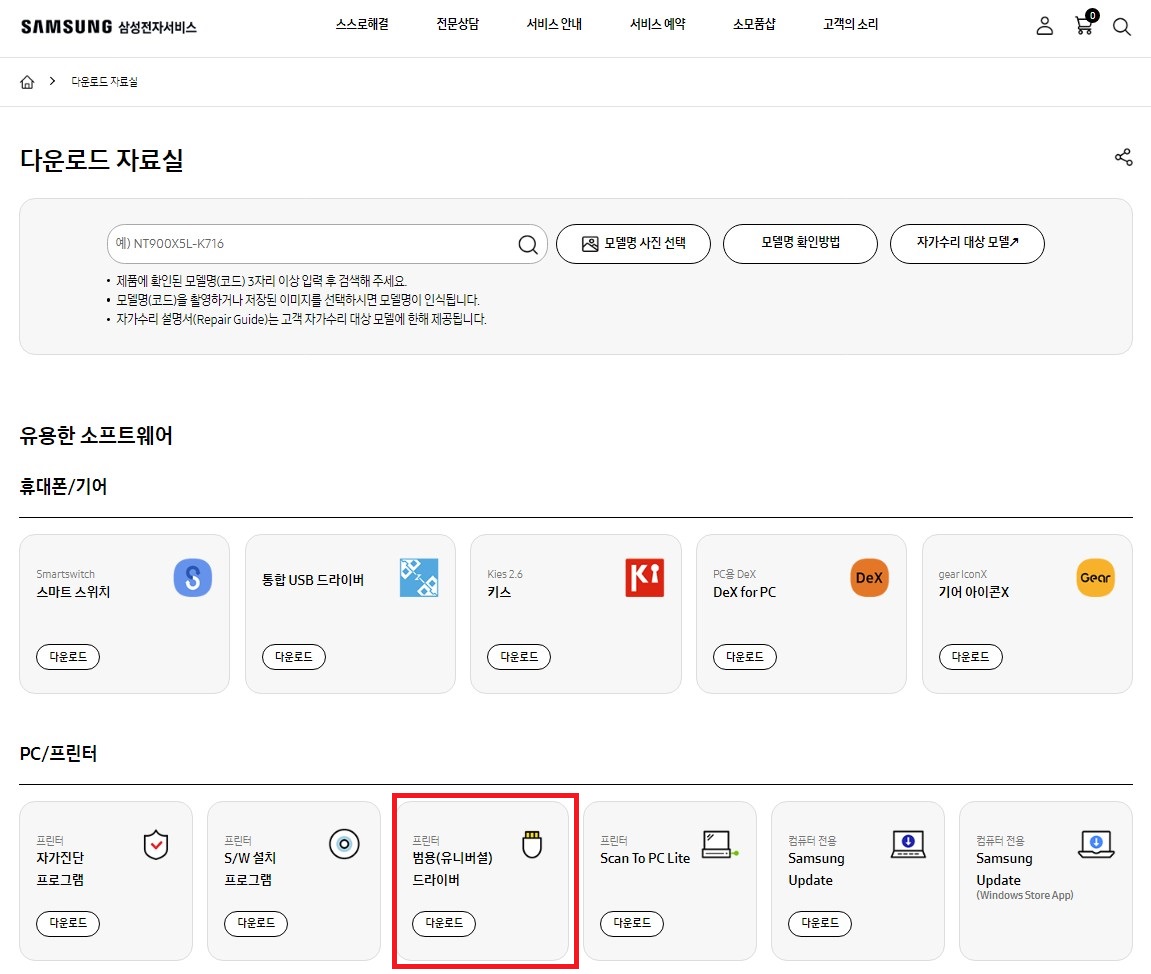Click the Scan To PC Lite icon
Screen dimensions: 1151x974
[719, 844]
